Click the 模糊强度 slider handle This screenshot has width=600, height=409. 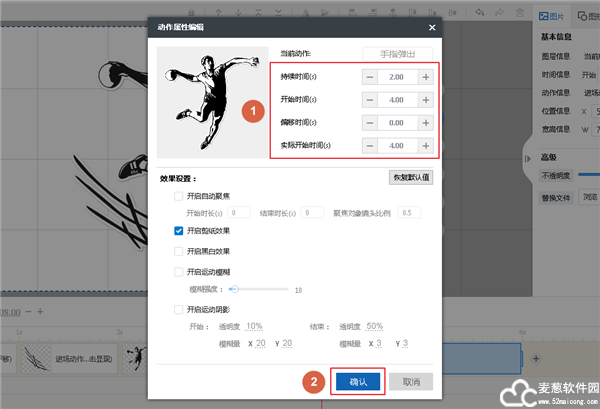[234, 289]
